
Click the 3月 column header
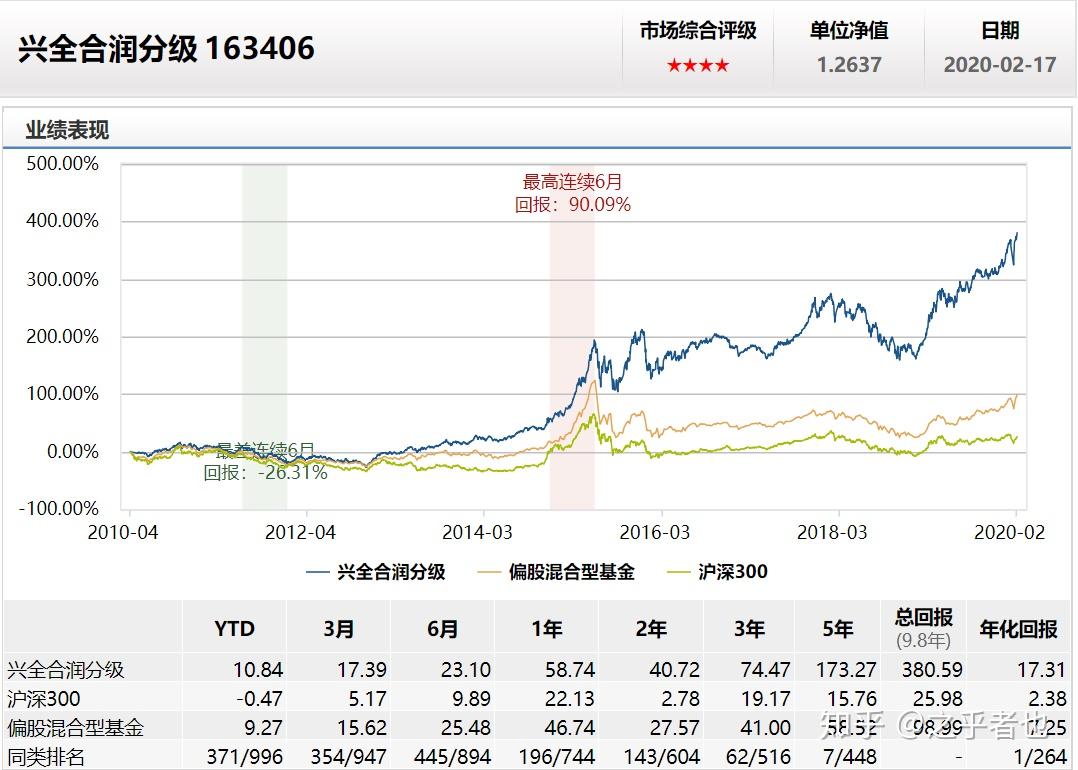pyautogui.click(x=338, y=629)
